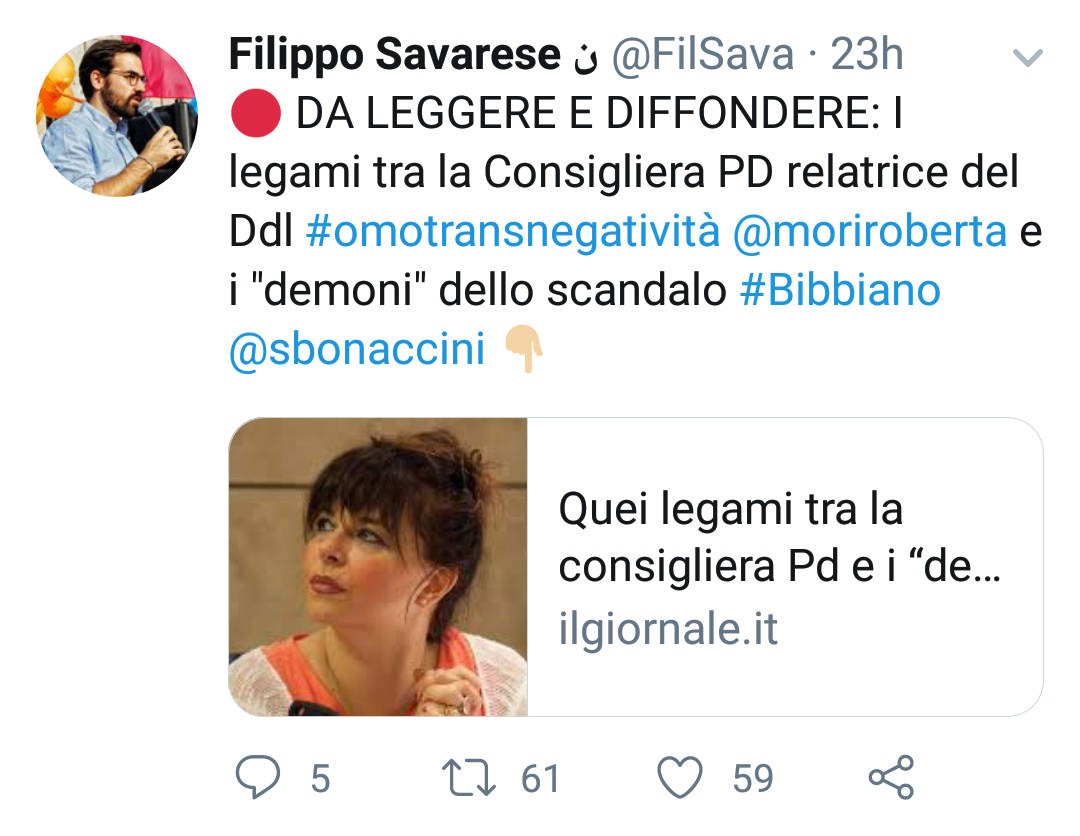This screenshot has height=836, width=1080.
Task: Open Filippo Savarese's profile picture
Action: click(x=116, y=115)
